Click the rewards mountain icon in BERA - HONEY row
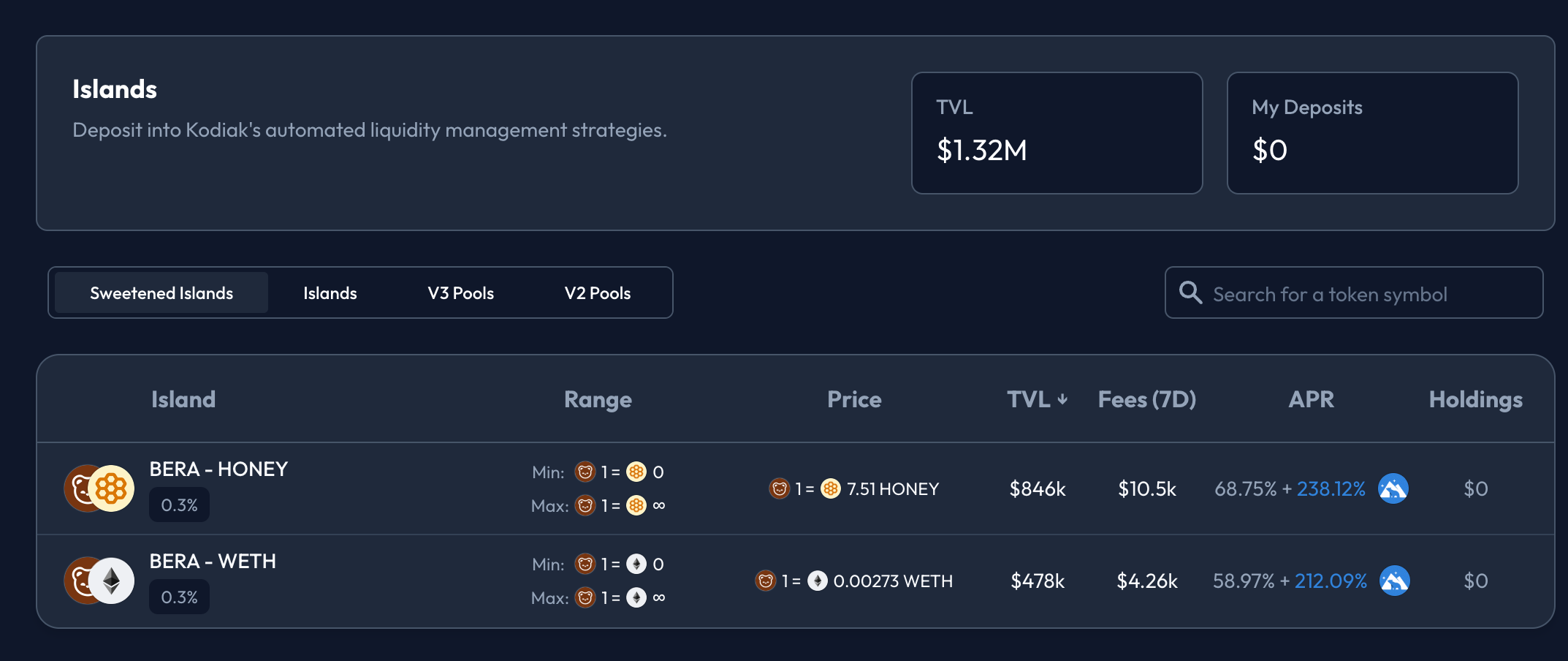The height and width of the screenshot is (661, 1568). pyautogui.click(x=1393, y=488)
